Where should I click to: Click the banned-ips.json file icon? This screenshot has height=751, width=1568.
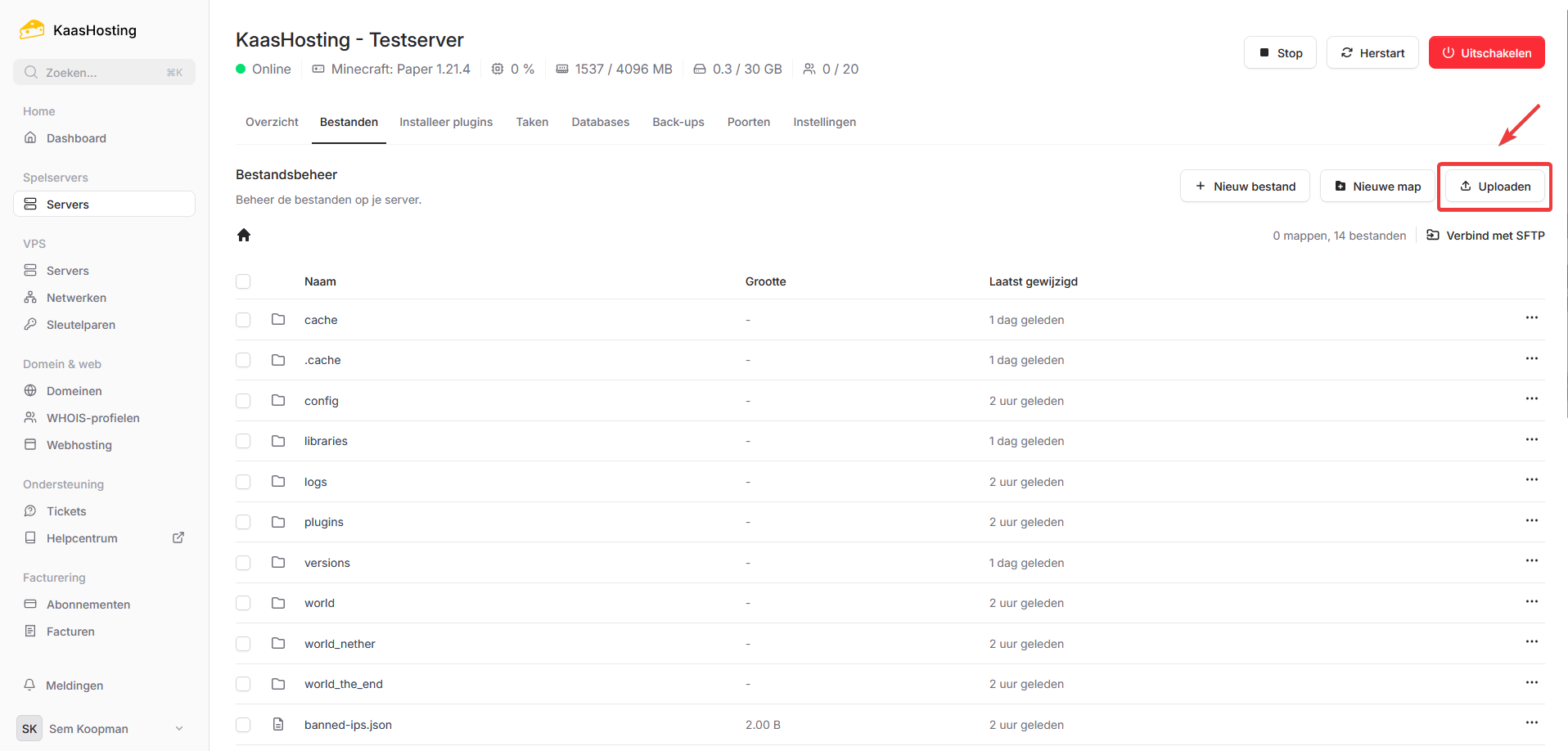(x=278, y=725)
